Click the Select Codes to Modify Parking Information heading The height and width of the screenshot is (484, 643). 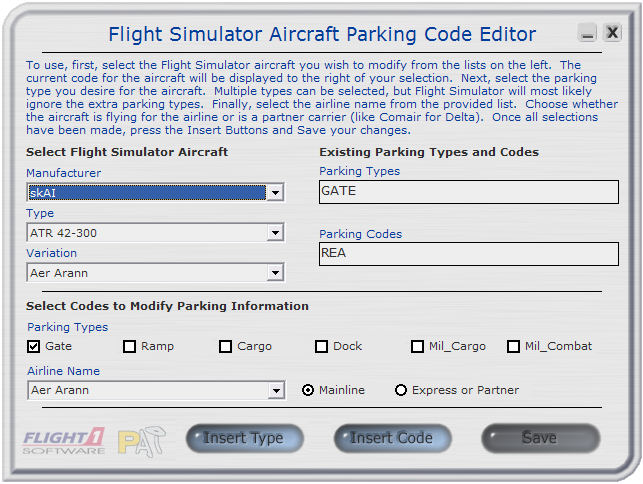(x=167, y=306)
